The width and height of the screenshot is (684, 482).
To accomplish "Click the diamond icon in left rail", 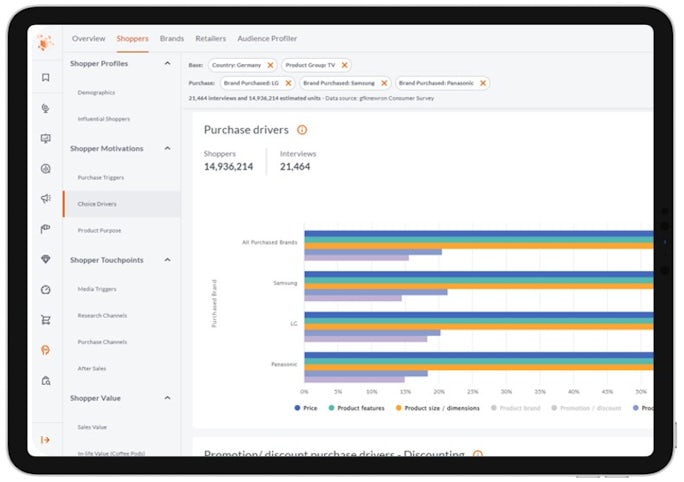I will tap(45, 259).
